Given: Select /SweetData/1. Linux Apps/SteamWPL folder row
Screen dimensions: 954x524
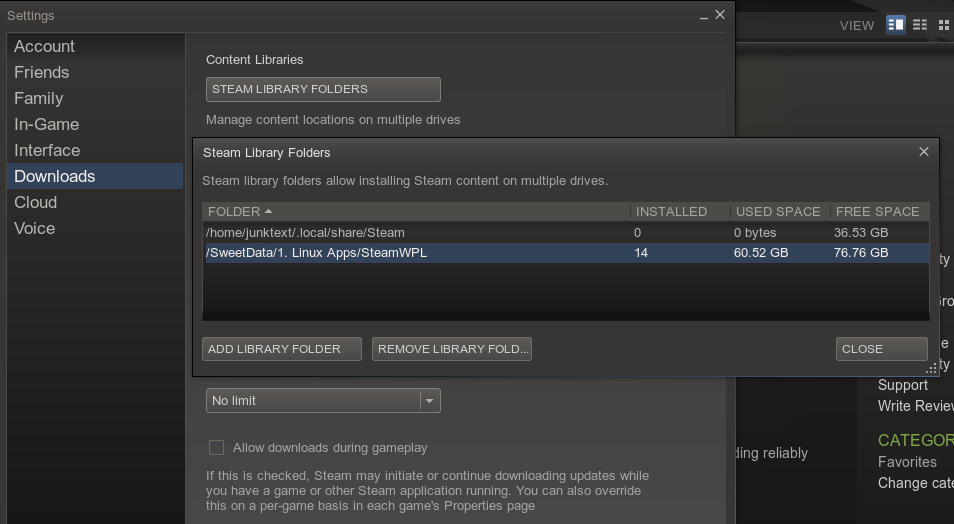Looking at the screenshot, I should [566, 253].
